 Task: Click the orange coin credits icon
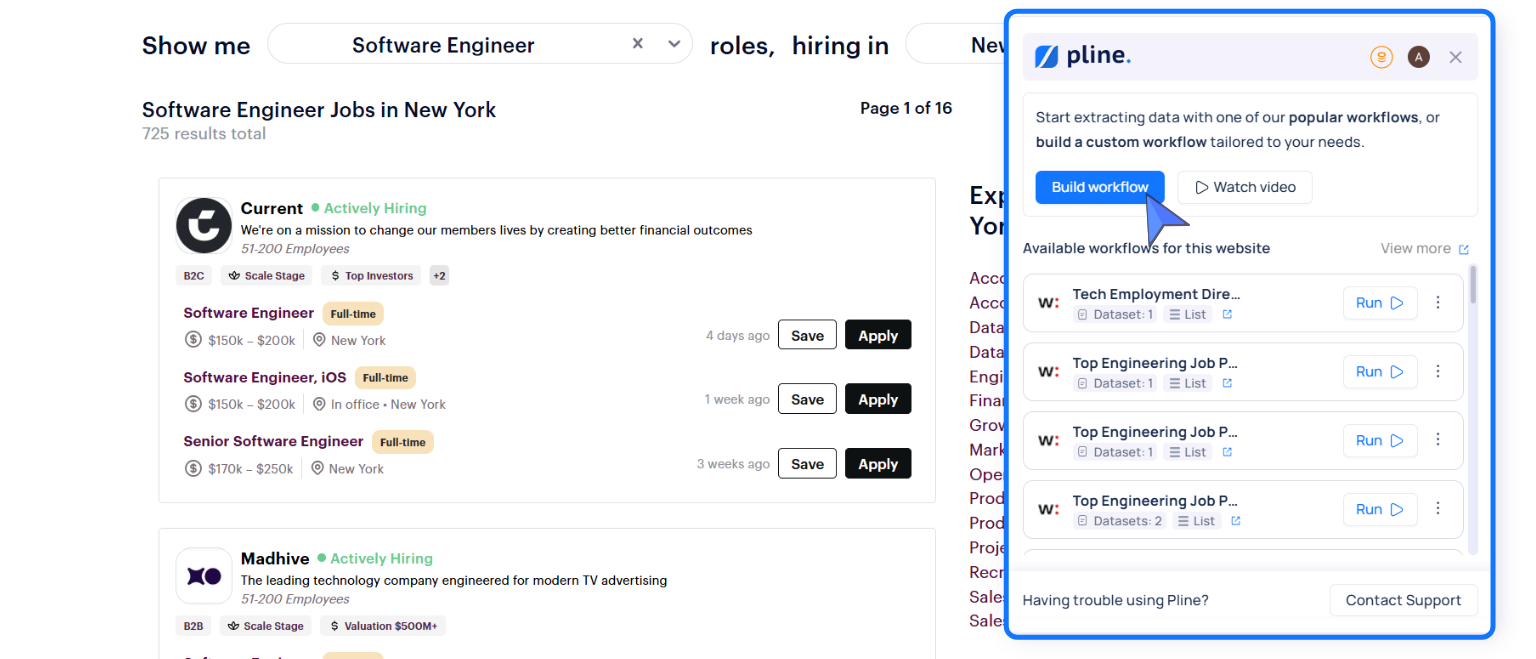point(1381,57)
